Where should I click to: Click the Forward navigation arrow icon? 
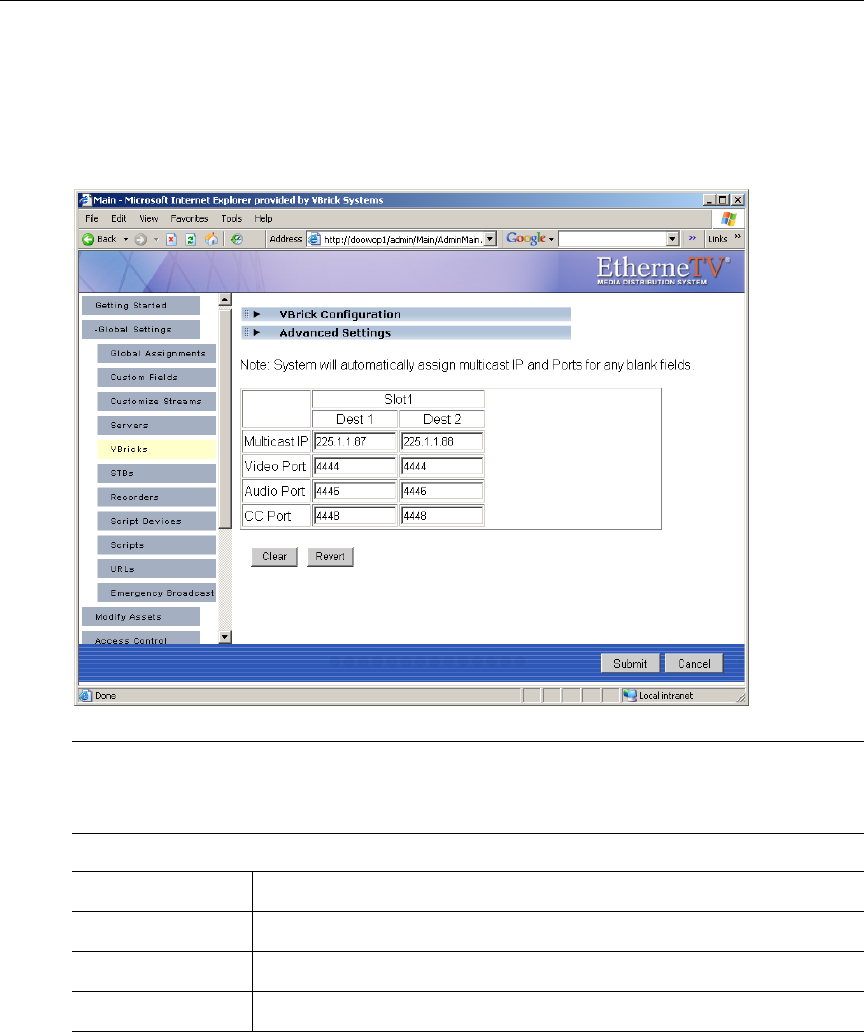coord(140,240)
